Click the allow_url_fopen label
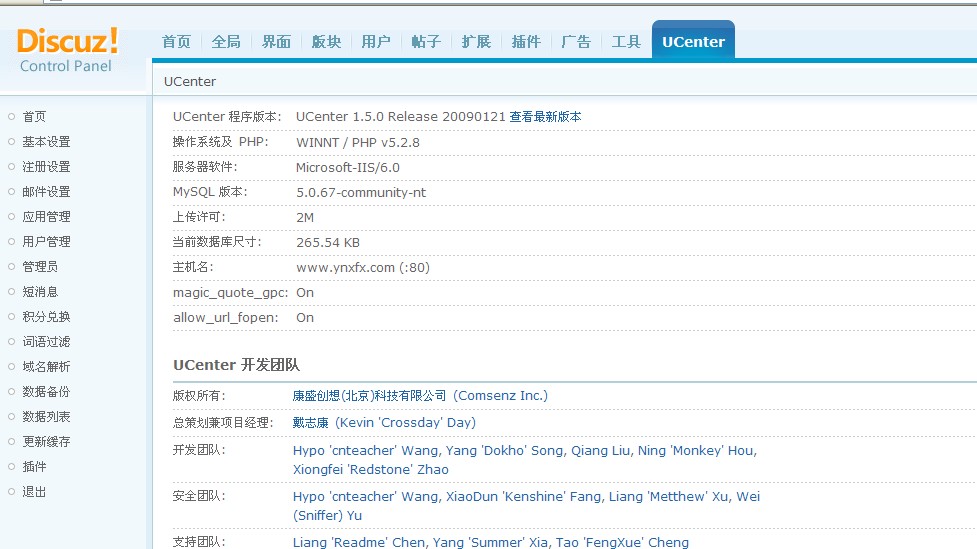977x549 pixels. click(225, 318)
